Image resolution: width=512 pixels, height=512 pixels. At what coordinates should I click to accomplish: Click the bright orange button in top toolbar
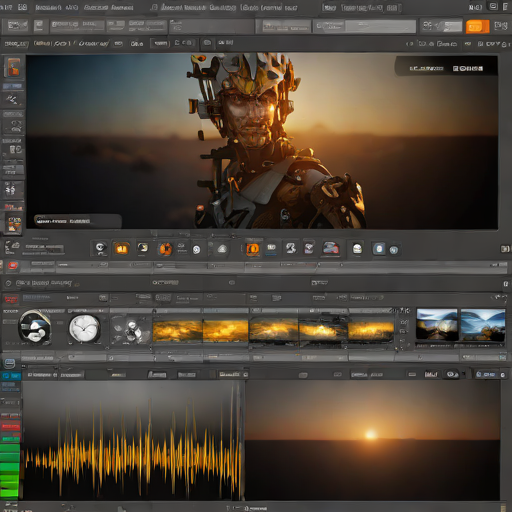click(477, 26)
